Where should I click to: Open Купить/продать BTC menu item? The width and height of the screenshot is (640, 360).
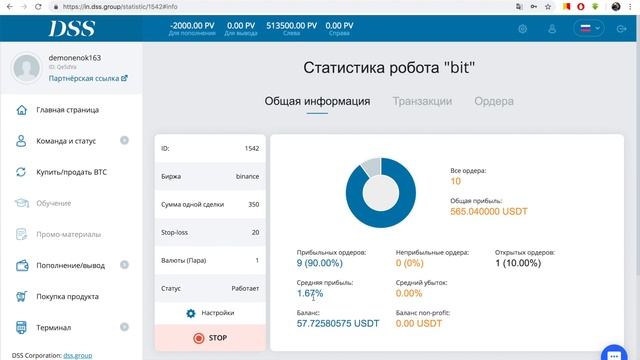pyautogui.click(x=71, y=172)
